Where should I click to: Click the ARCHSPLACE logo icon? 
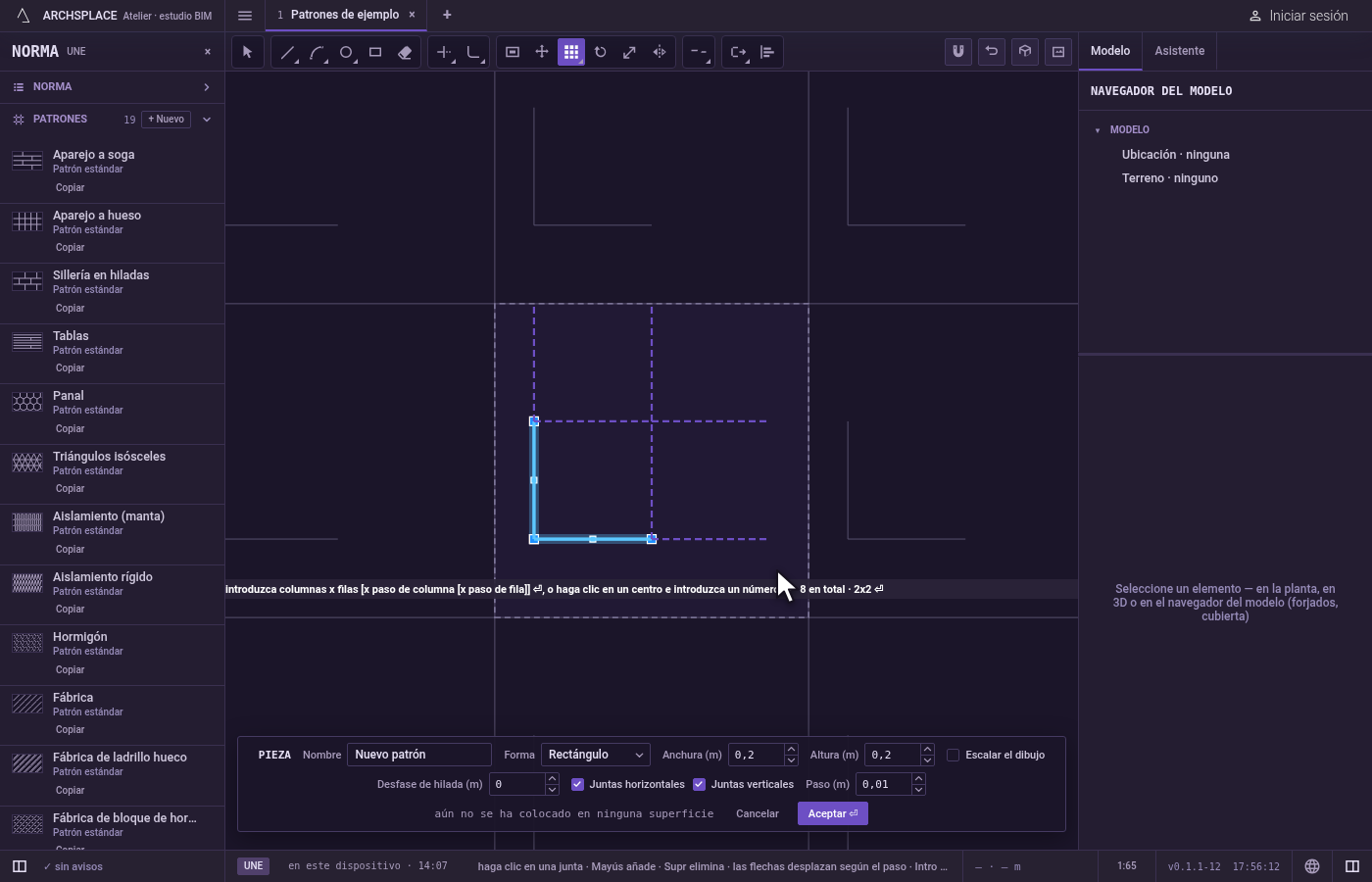[23, 15]
